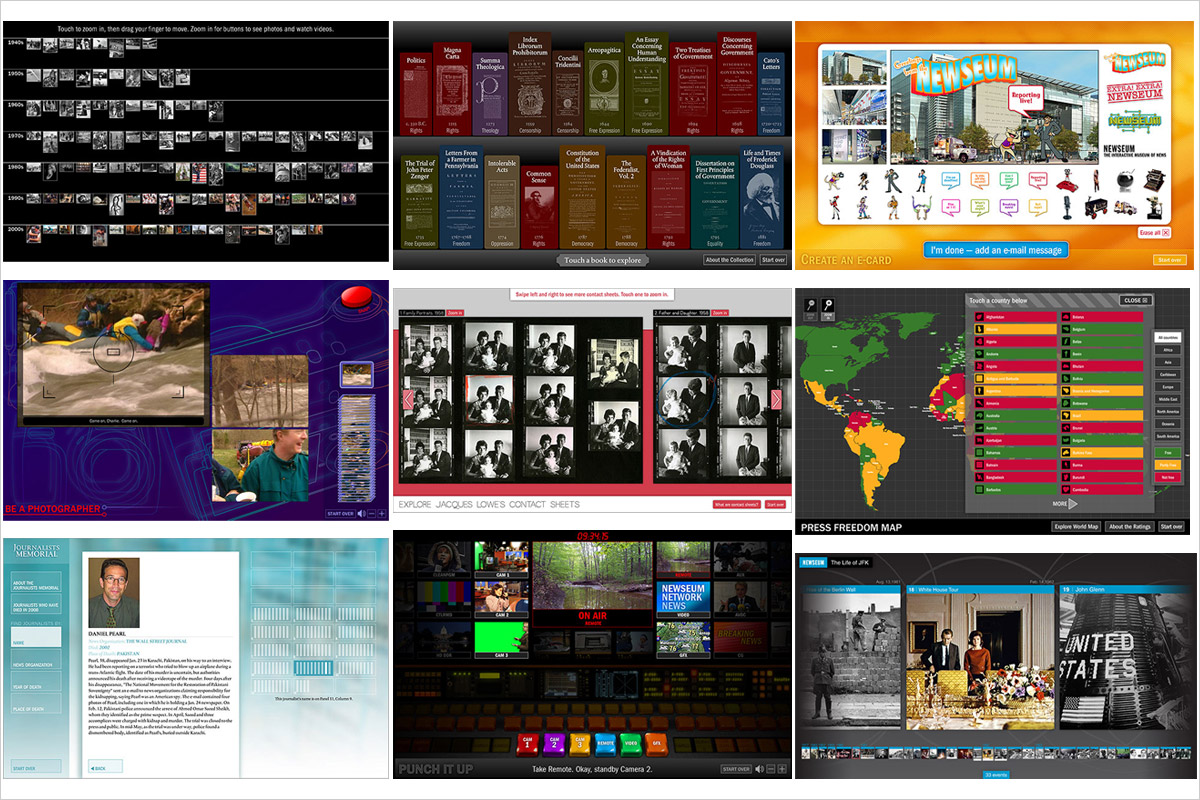Expand the country list with the MORE arrow
Screen dimensions: 1200x800
tap(1065, 504)
